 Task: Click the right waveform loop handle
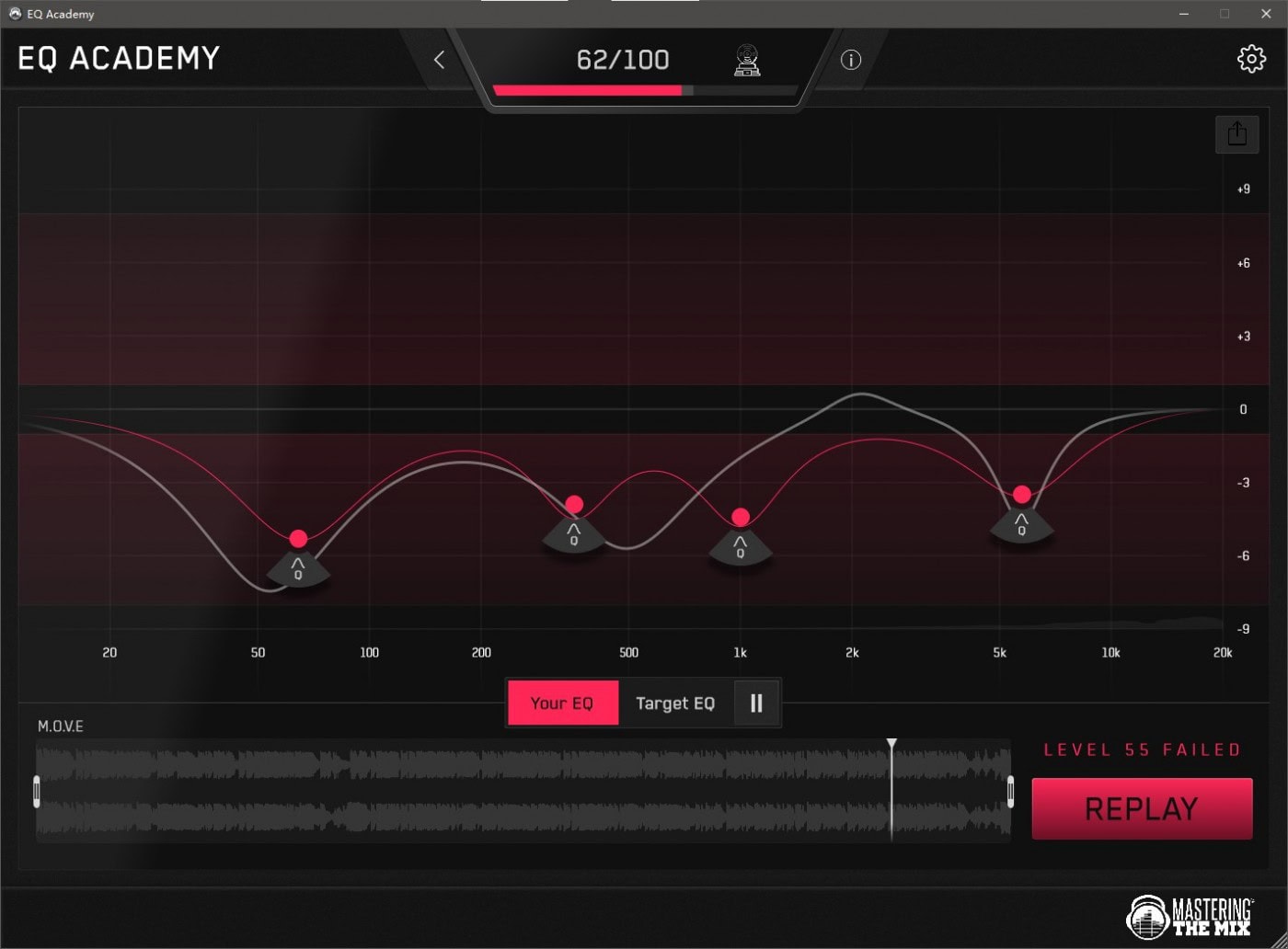pos(1010,792)
